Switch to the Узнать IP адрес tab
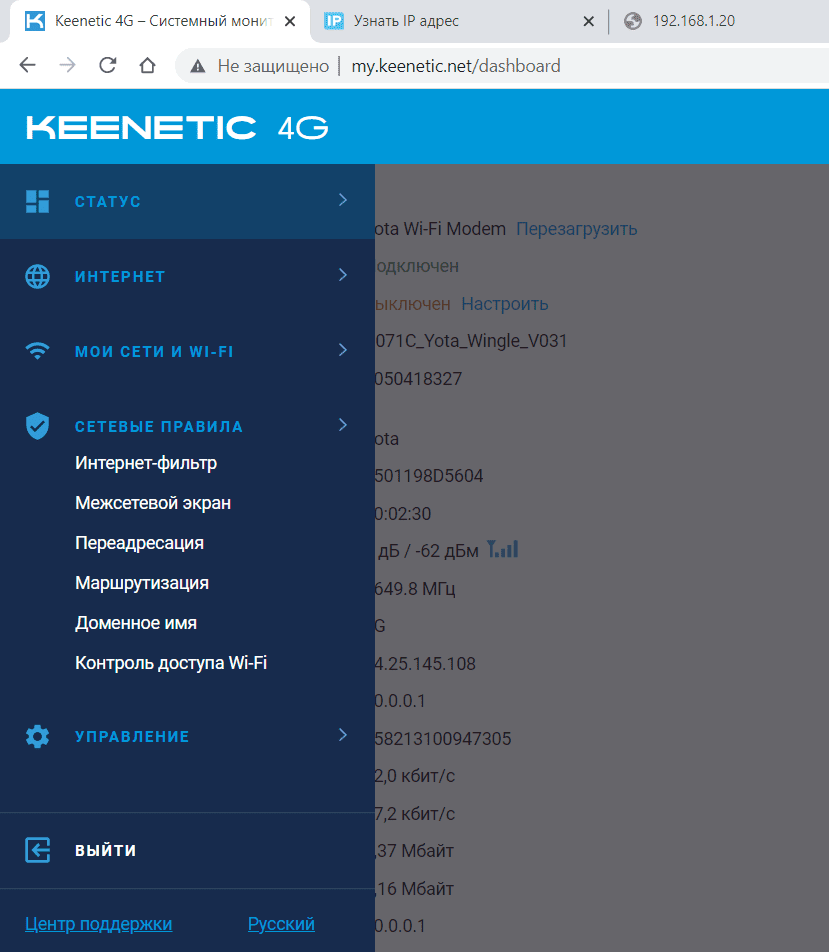 click(454, 21)
